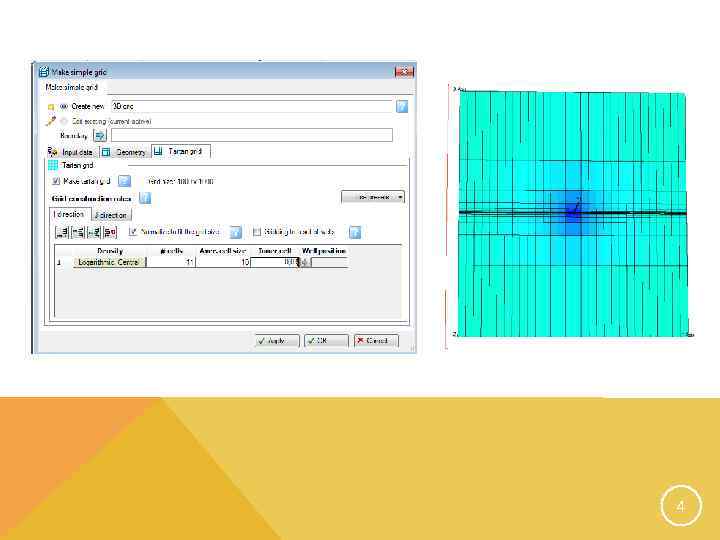
Task: Open the dropdown right of Grid construction rules
Action: [x=373, y=197]
